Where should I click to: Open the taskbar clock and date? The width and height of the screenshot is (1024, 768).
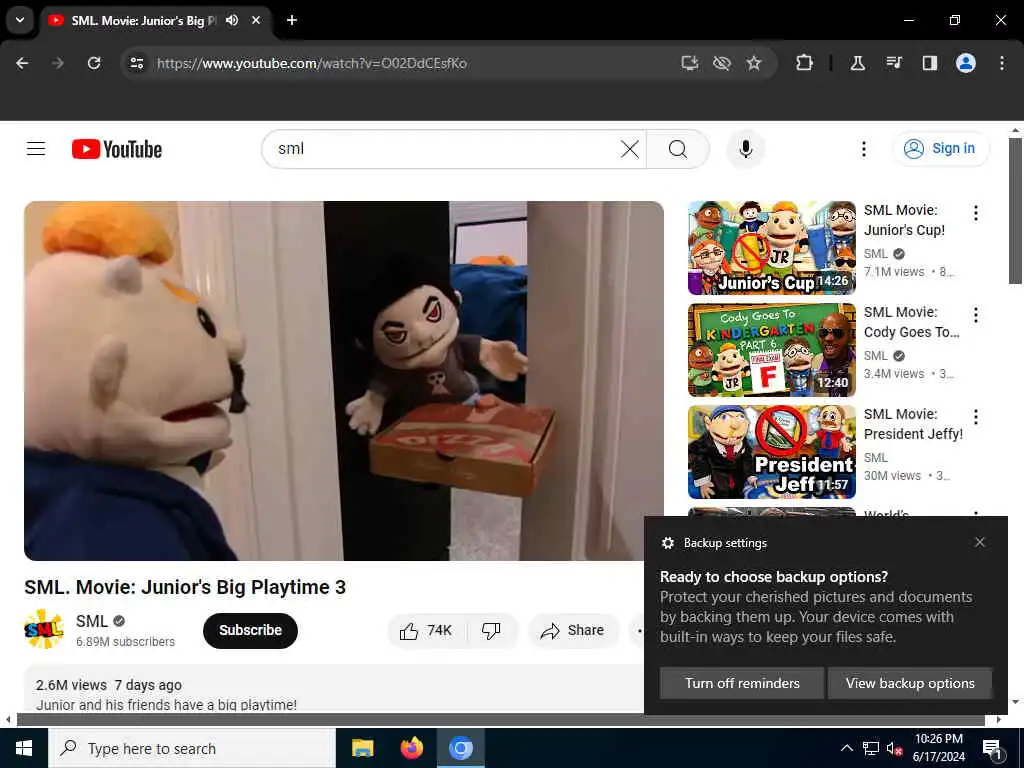pos(938,748)
